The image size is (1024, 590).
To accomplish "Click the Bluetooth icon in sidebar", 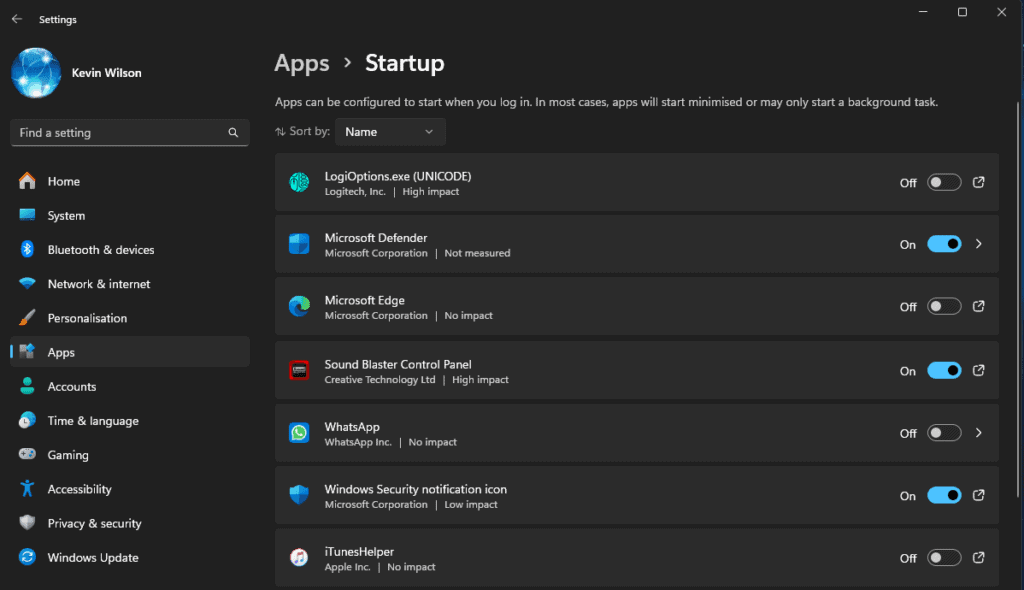I will tap(27, 249).
